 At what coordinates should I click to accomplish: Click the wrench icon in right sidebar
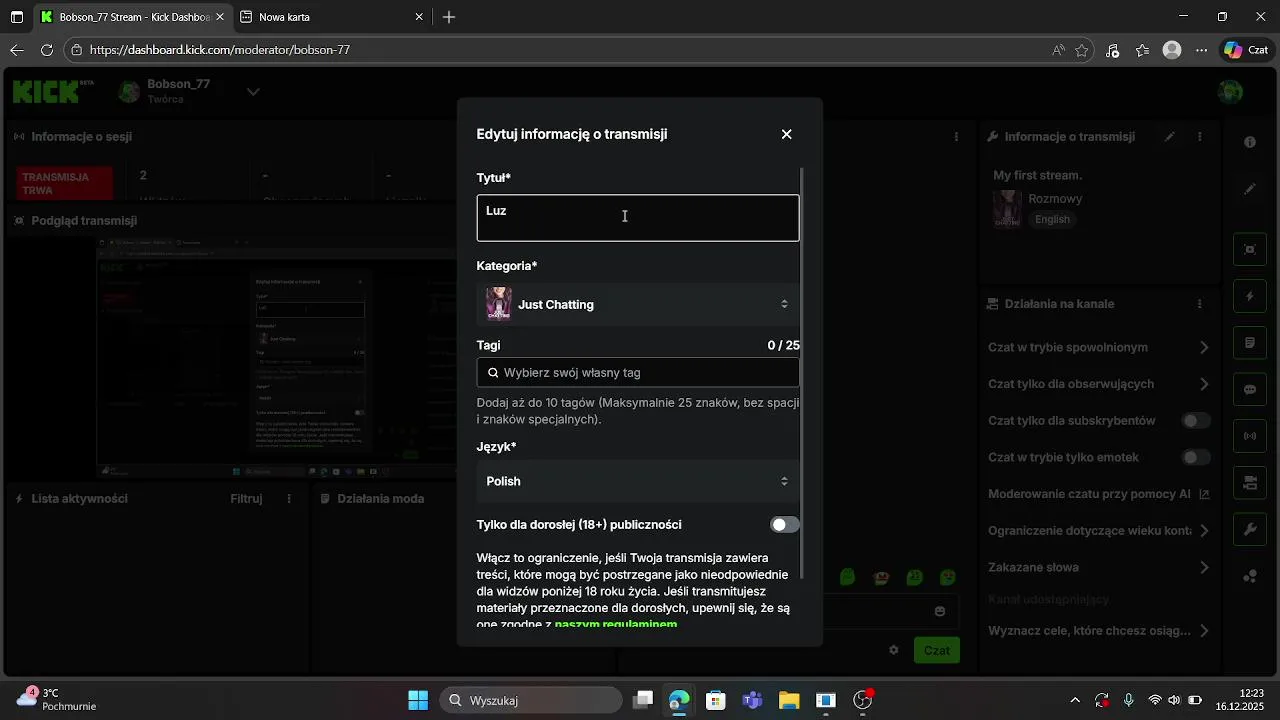click(1250, 530)
